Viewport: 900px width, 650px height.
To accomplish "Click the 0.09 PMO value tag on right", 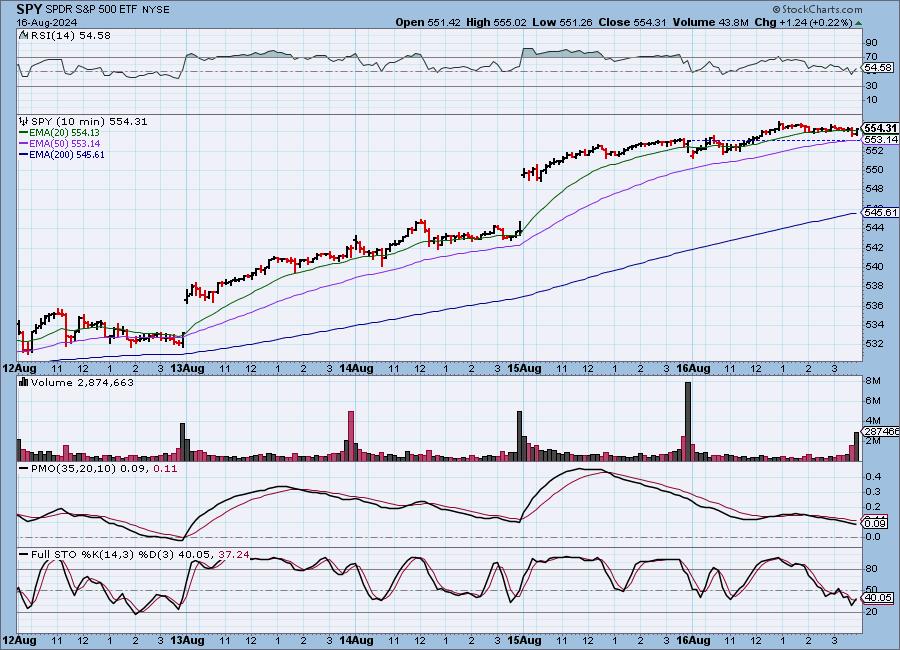I will [876, 523].
